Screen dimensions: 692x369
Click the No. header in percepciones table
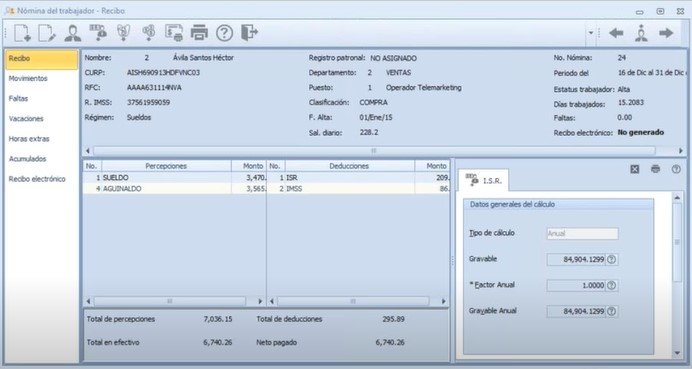click(x=92, y=166)
